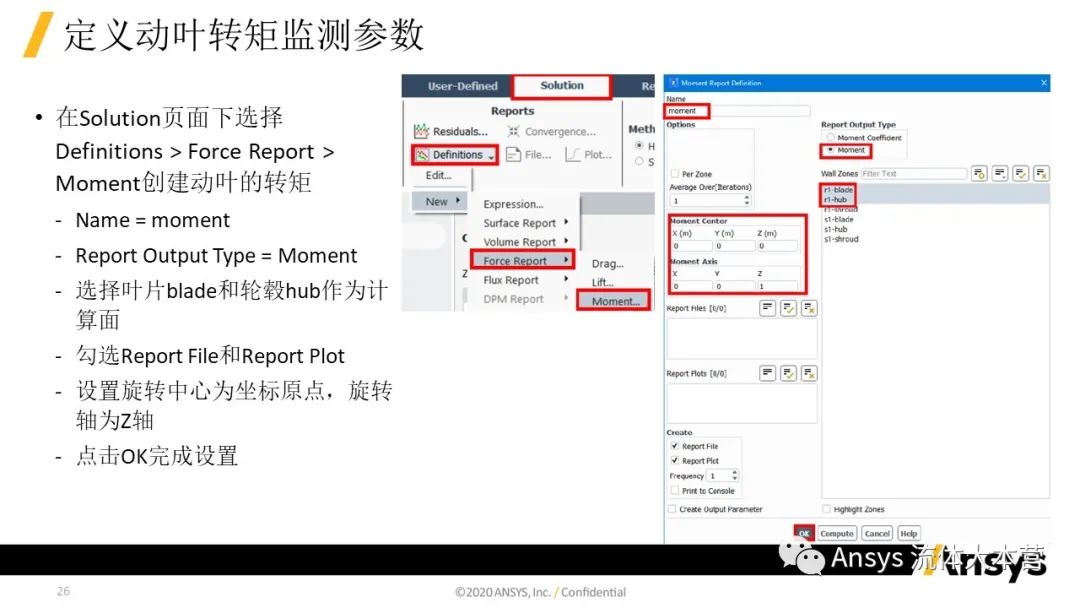Select the second Method radio button
1080x608 pixels.
[639, 161]
